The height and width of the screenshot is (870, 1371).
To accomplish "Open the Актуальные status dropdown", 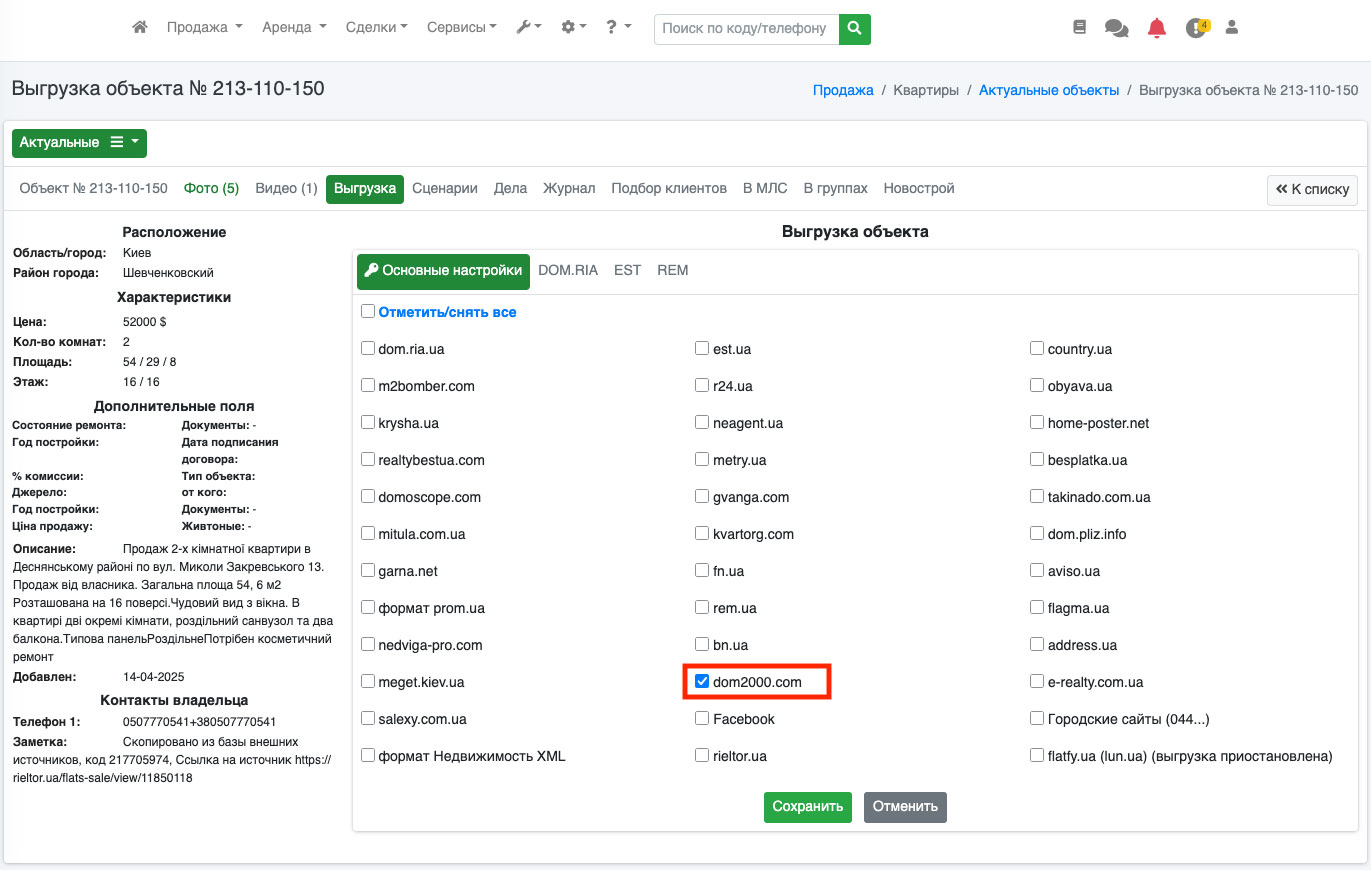I will click(79, 143).
